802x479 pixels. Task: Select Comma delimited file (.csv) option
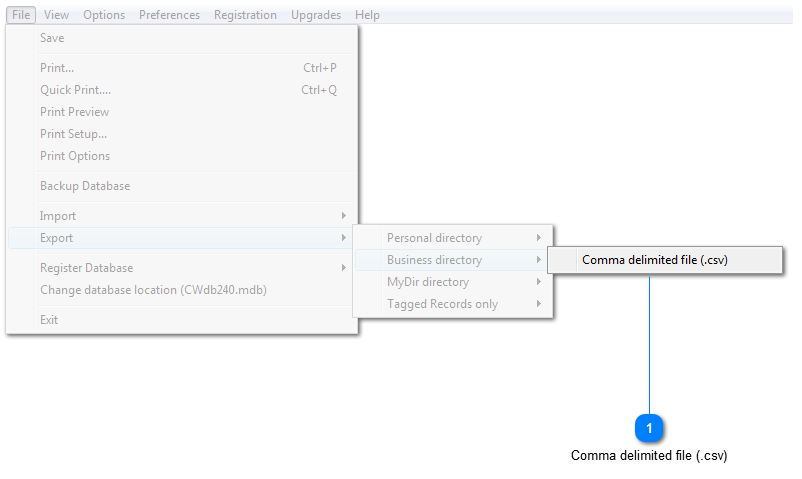[654, 260]
